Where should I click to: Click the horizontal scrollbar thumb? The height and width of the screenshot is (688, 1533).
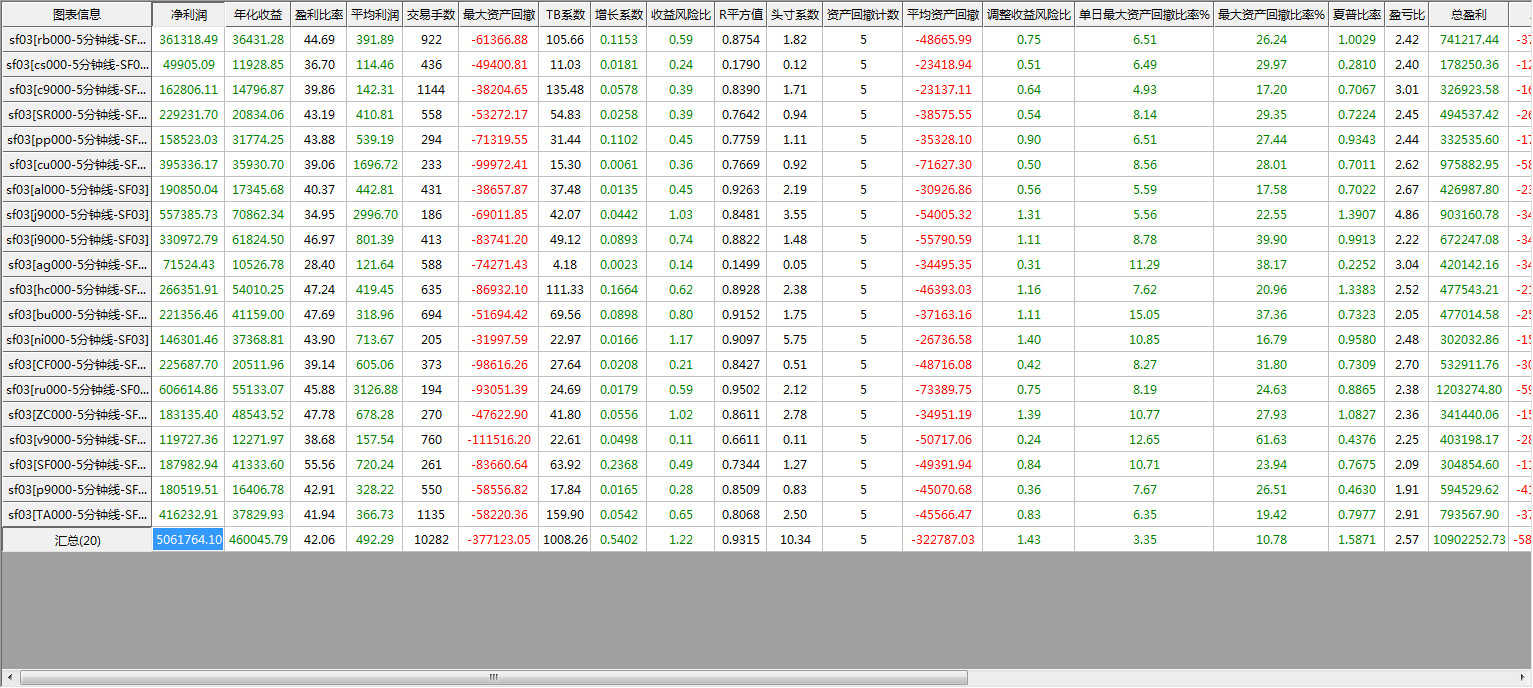[x=494, y=677]
